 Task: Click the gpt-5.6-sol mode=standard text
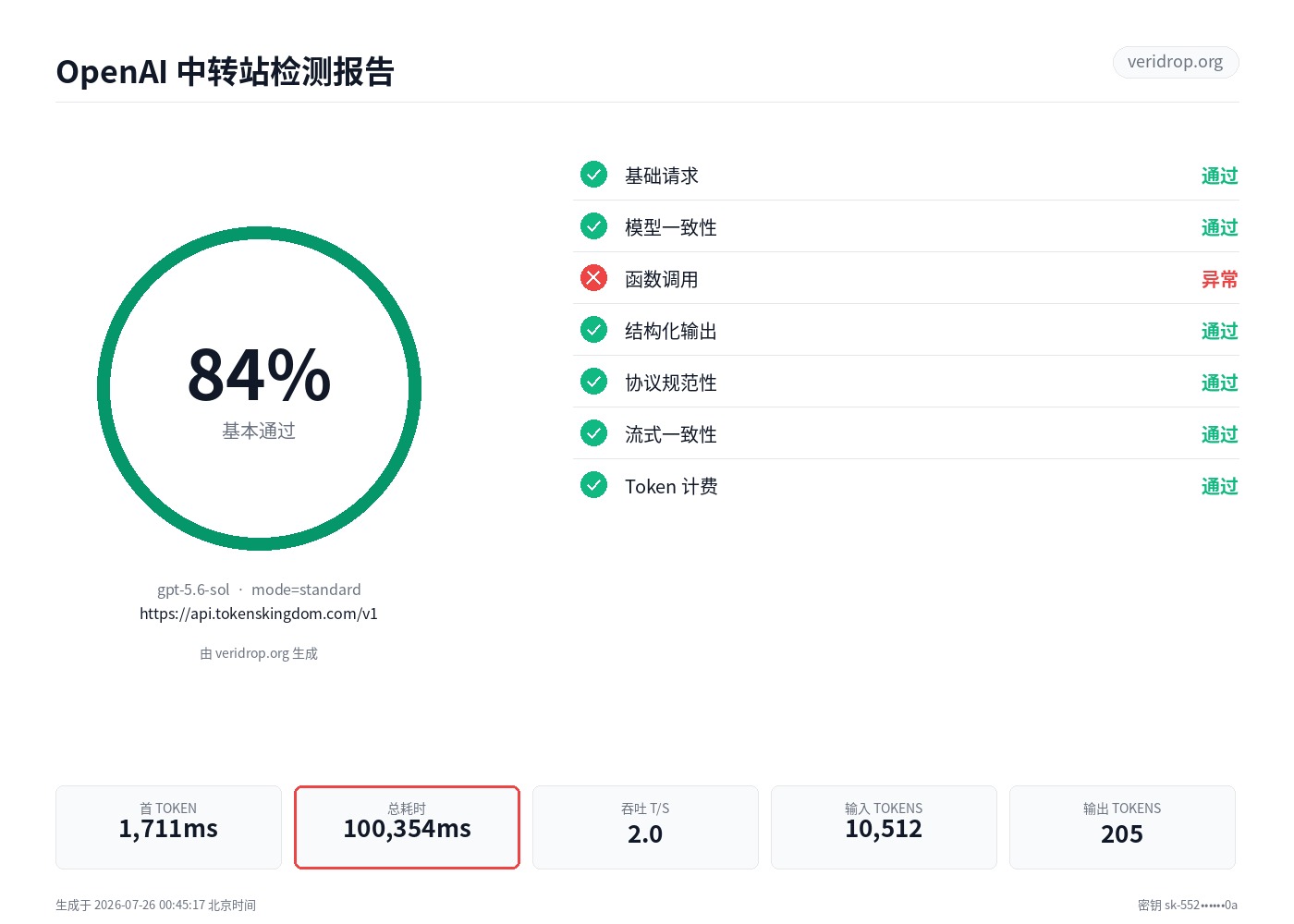point(259,590)
